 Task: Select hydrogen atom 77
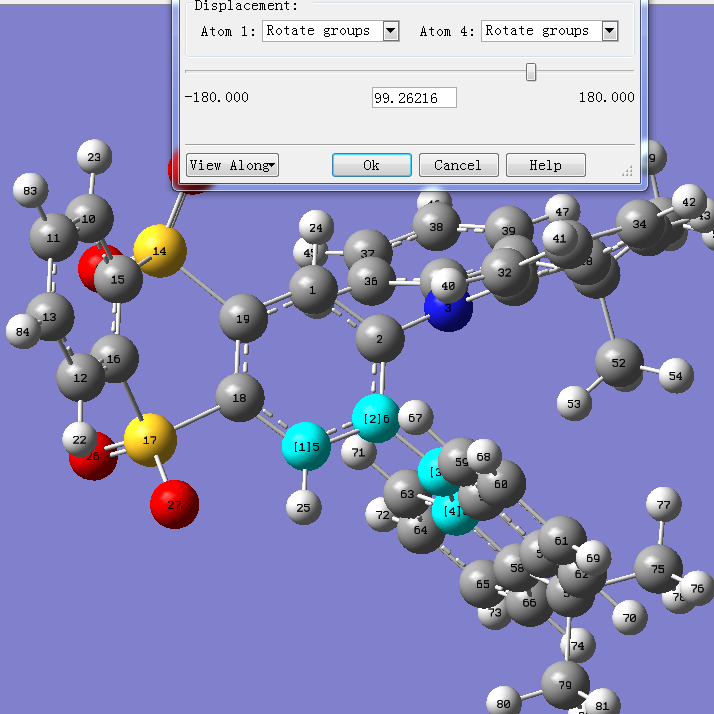pyautogui.click(x=664, y=505)
